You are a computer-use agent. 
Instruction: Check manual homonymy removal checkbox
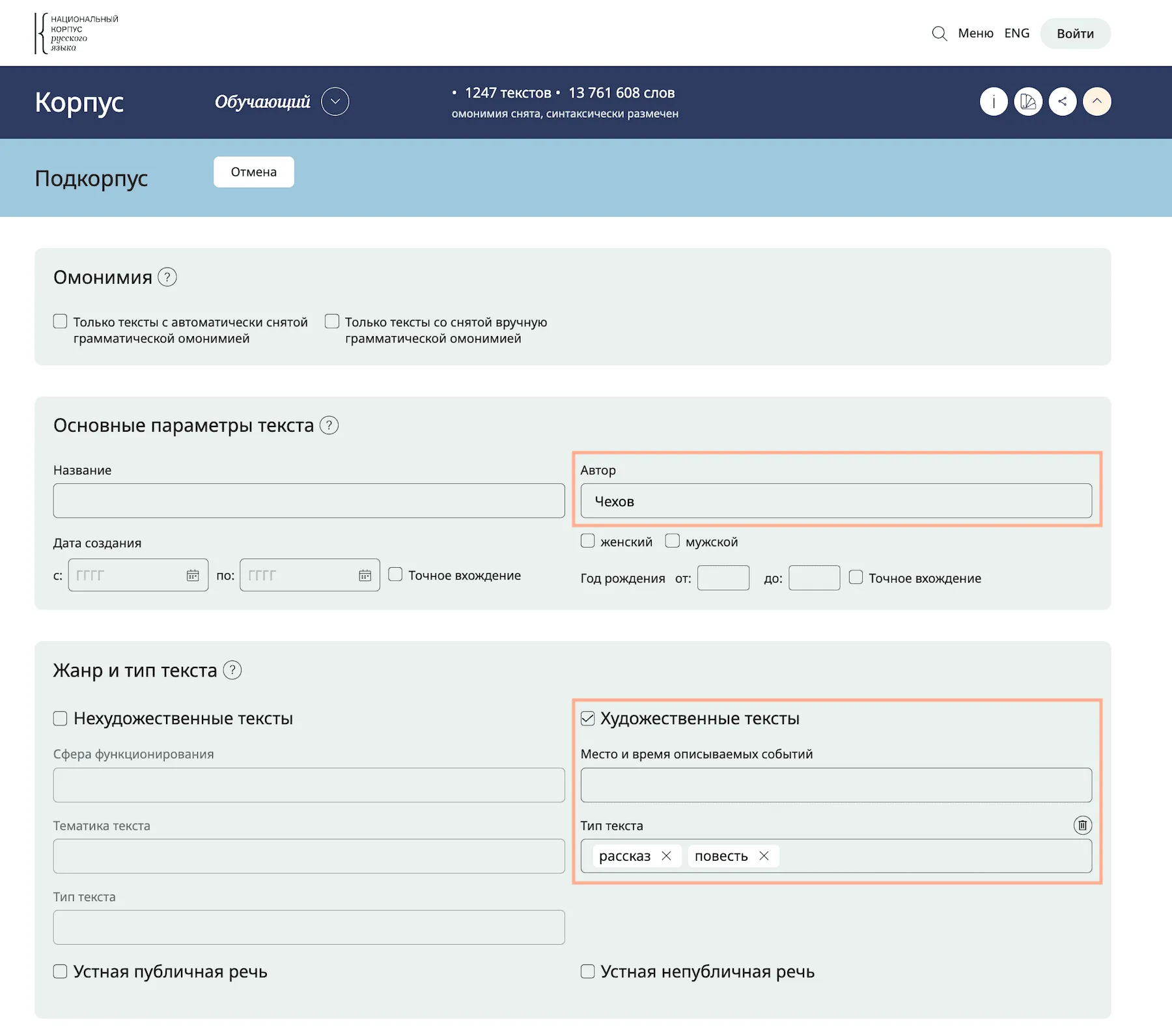click(332, 321)
